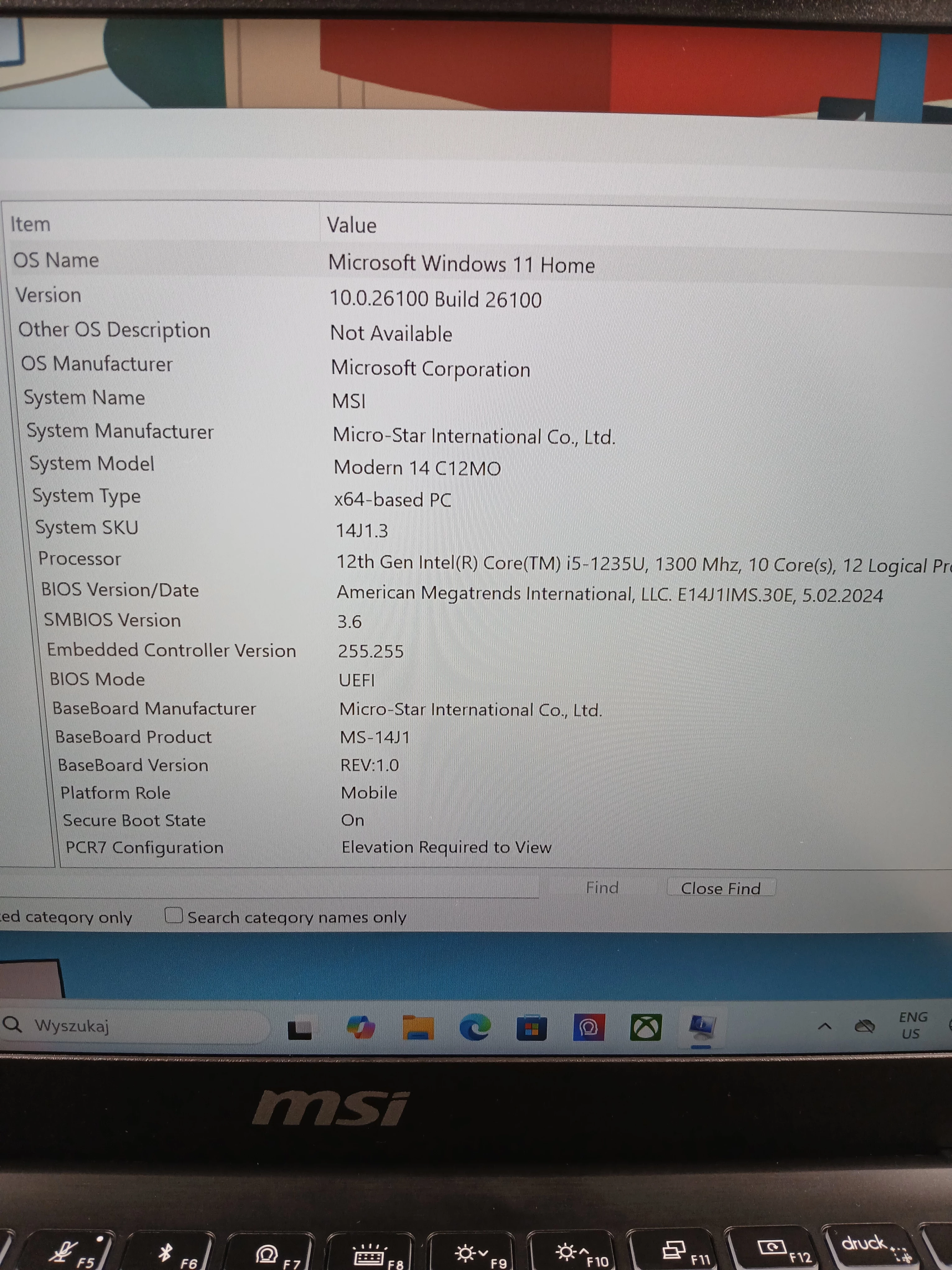Switch ENG US input language

(x=912, y=1025)
